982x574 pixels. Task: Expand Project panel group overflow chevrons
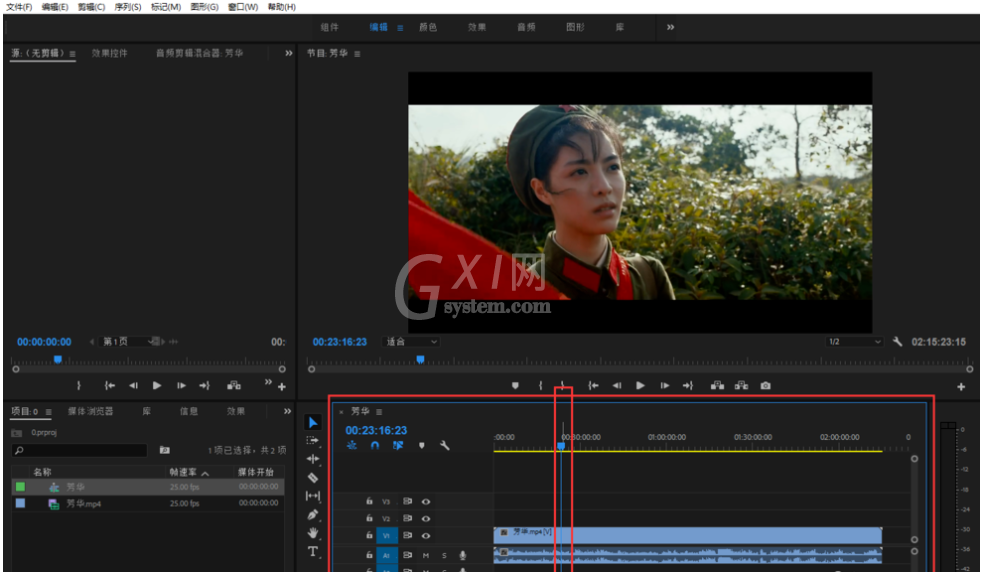pyautogui.click(x=287, y=411)
